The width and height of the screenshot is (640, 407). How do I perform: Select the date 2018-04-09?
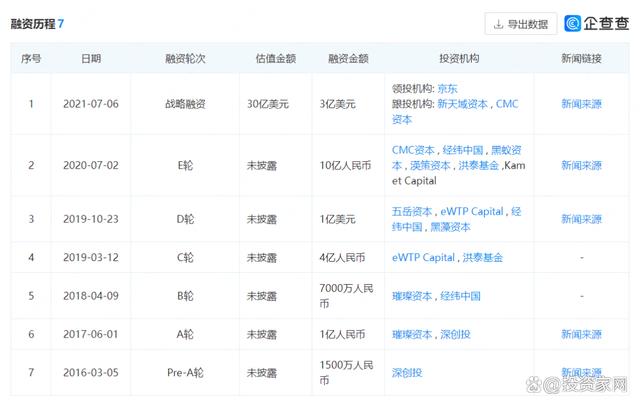91,296
